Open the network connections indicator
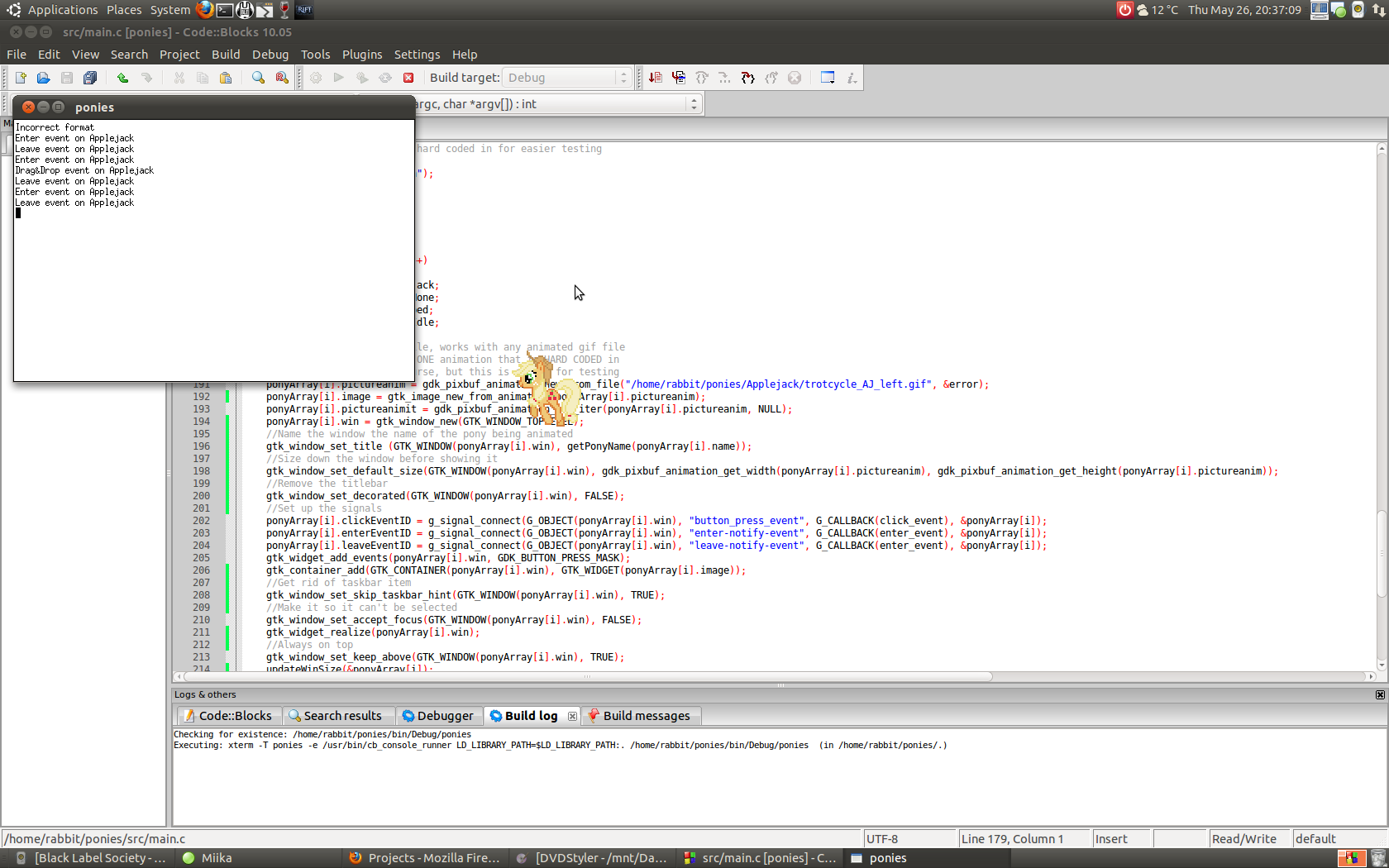This screenshot has height=868, width=1389. pos(1378,10)
